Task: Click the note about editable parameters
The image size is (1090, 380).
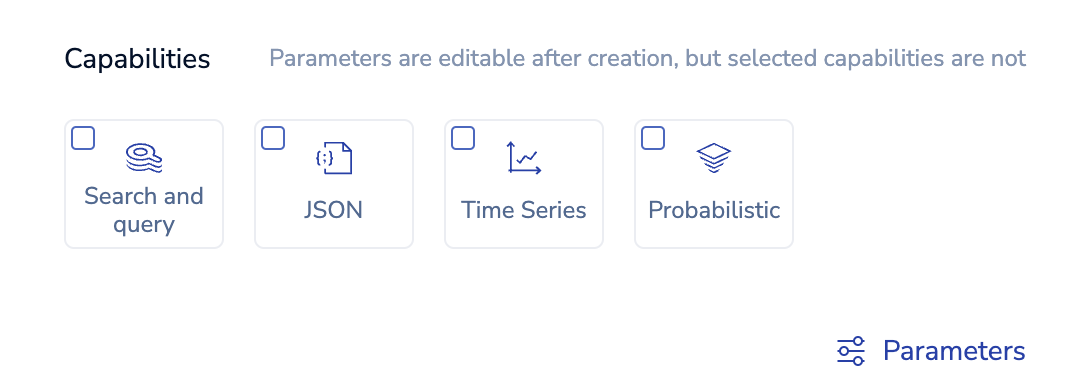Action: [x=647, y=58]
